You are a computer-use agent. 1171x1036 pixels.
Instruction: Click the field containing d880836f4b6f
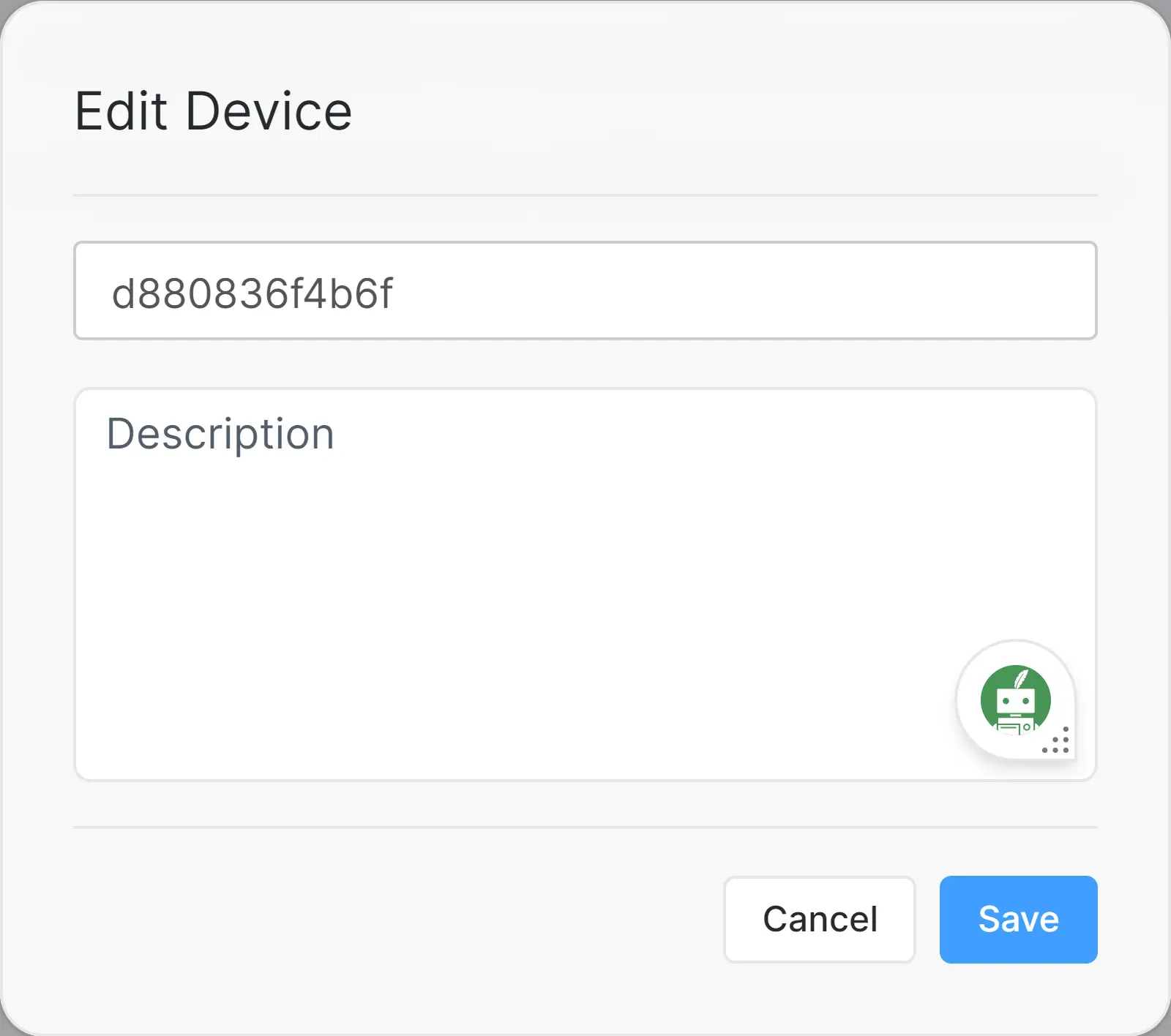click(585, 290)
